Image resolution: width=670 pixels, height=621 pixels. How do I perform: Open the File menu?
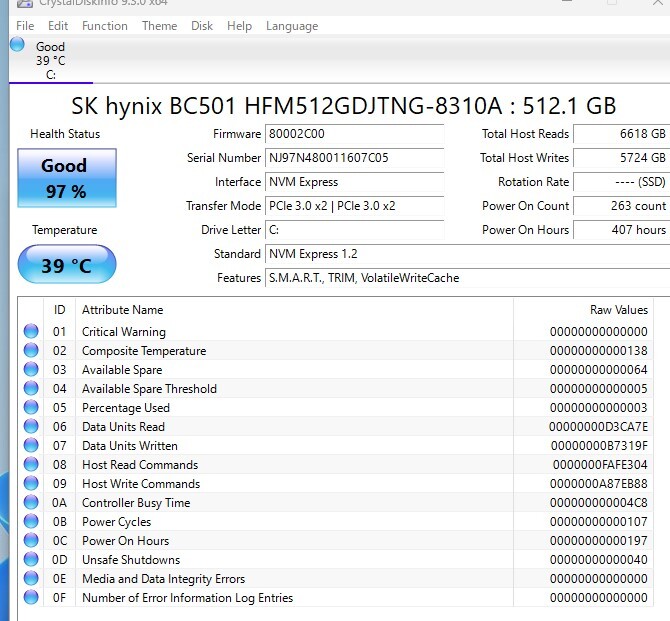25,26
